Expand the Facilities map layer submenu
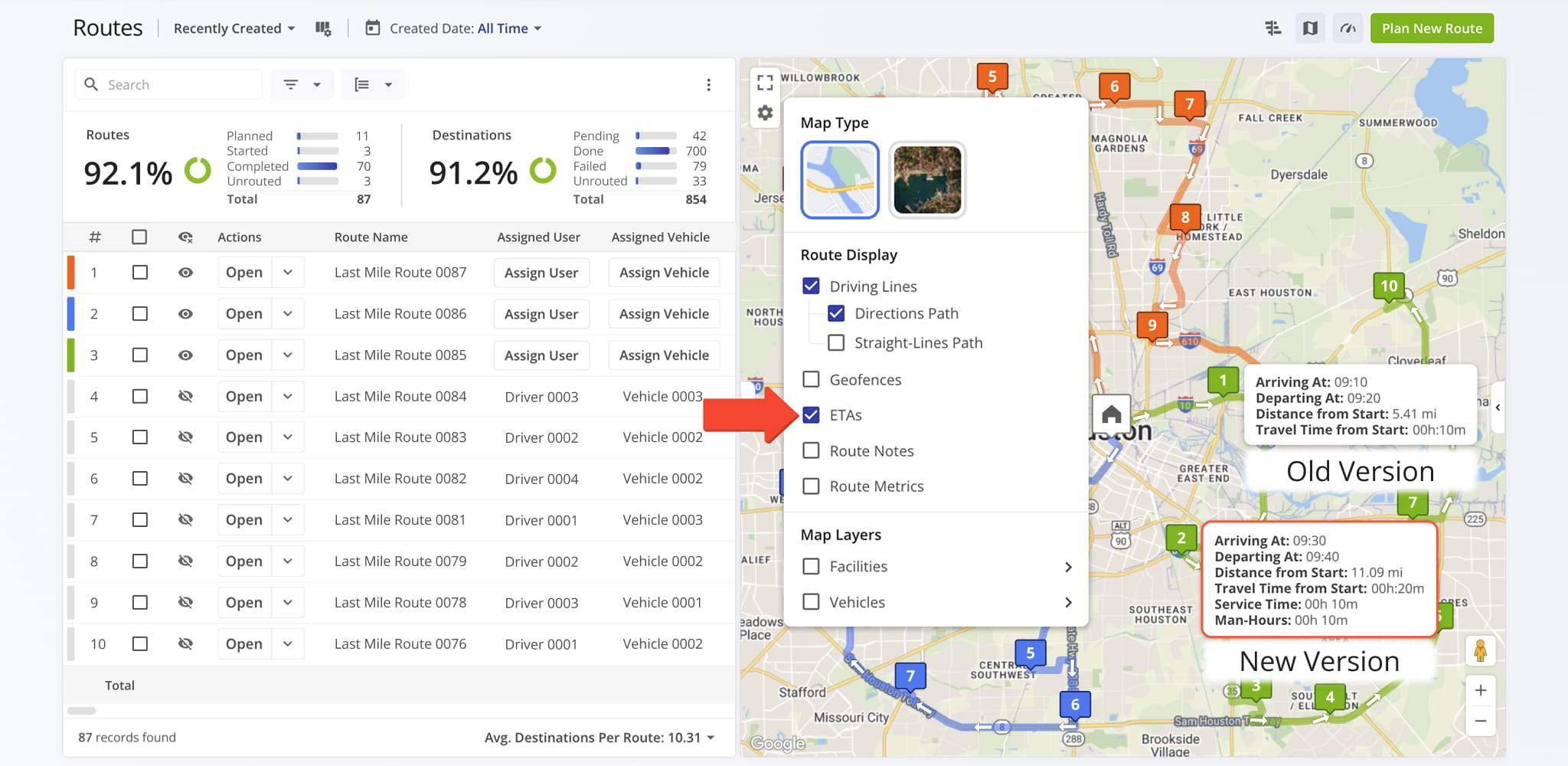 point(1068,567)
